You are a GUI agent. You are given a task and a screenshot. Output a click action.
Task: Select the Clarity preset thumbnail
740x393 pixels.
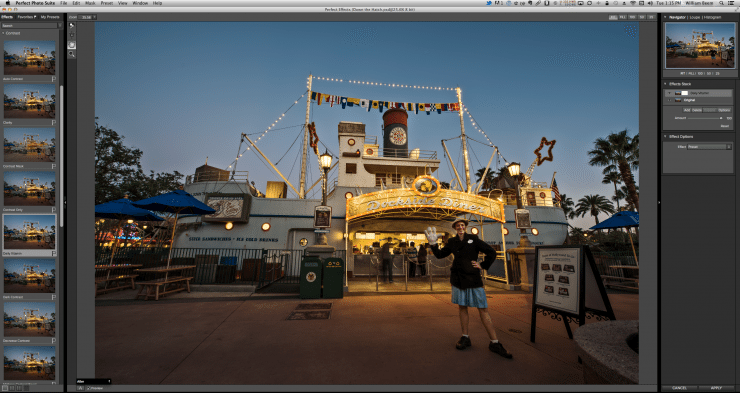tap(29, 101)
